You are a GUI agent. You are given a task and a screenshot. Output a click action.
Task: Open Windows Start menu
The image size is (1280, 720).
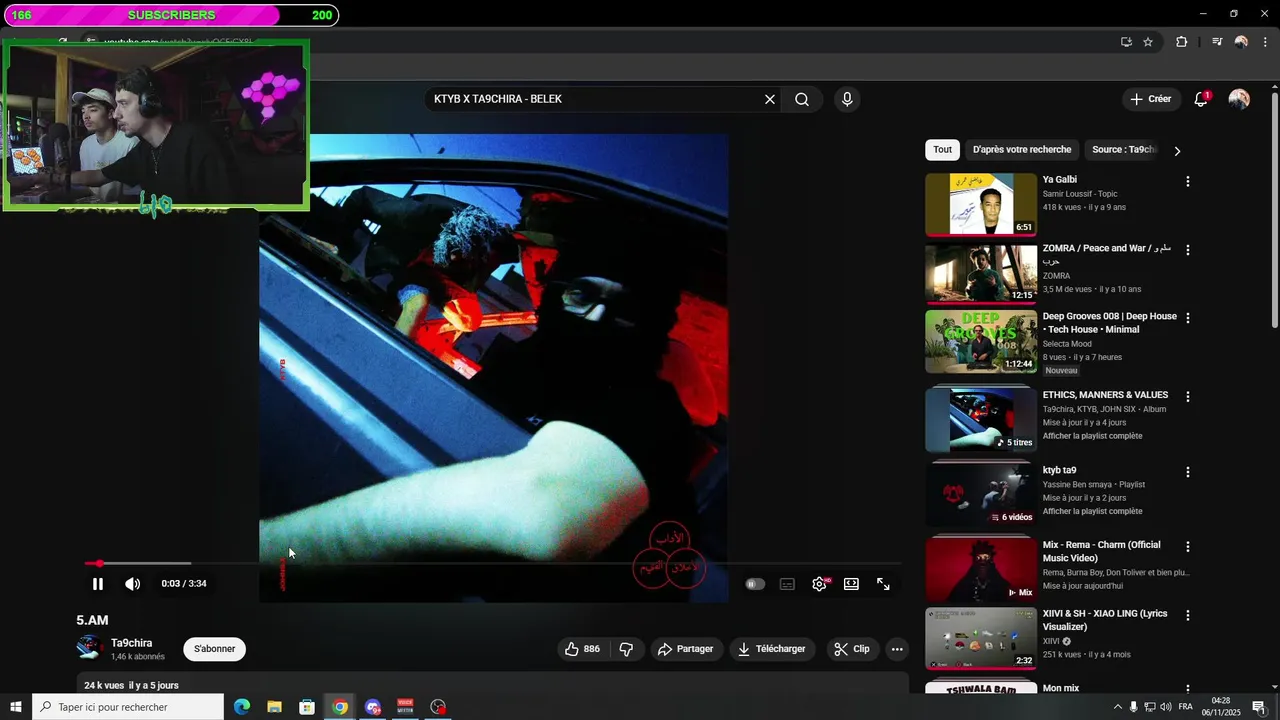[x=16, y=707]
